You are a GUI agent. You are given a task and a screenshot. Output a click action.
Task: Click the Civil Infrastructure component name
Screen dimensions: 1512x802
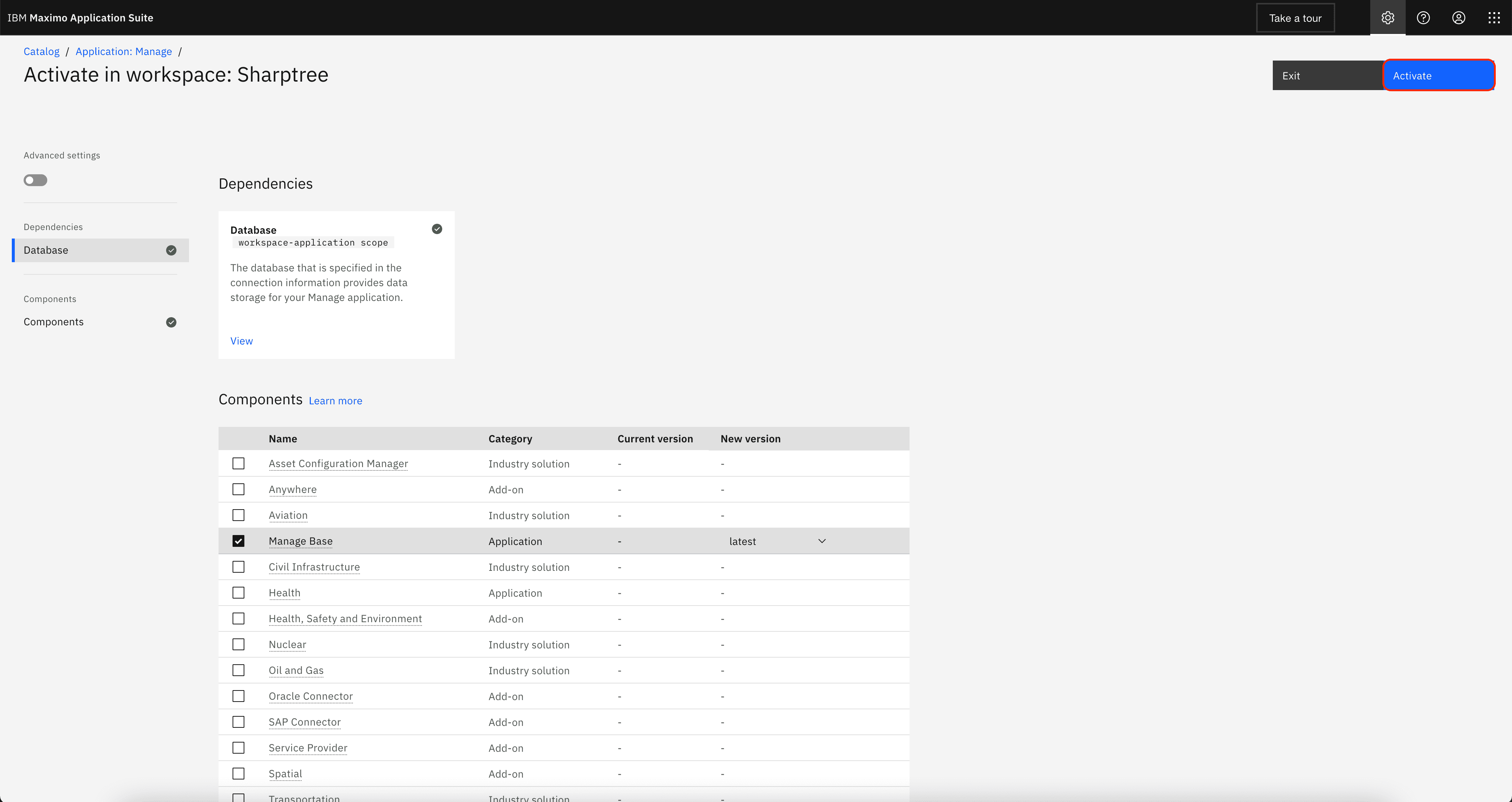click(314, 567)
